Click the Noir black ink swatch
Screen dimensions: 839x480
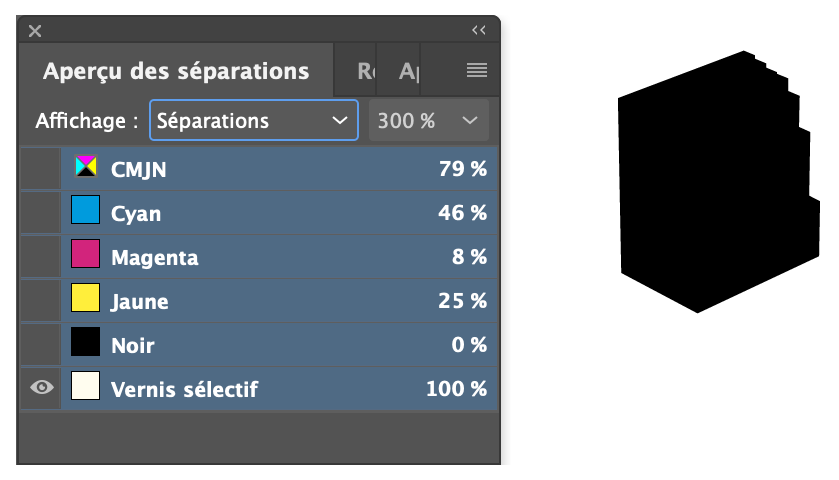click(x=86, y=344)
